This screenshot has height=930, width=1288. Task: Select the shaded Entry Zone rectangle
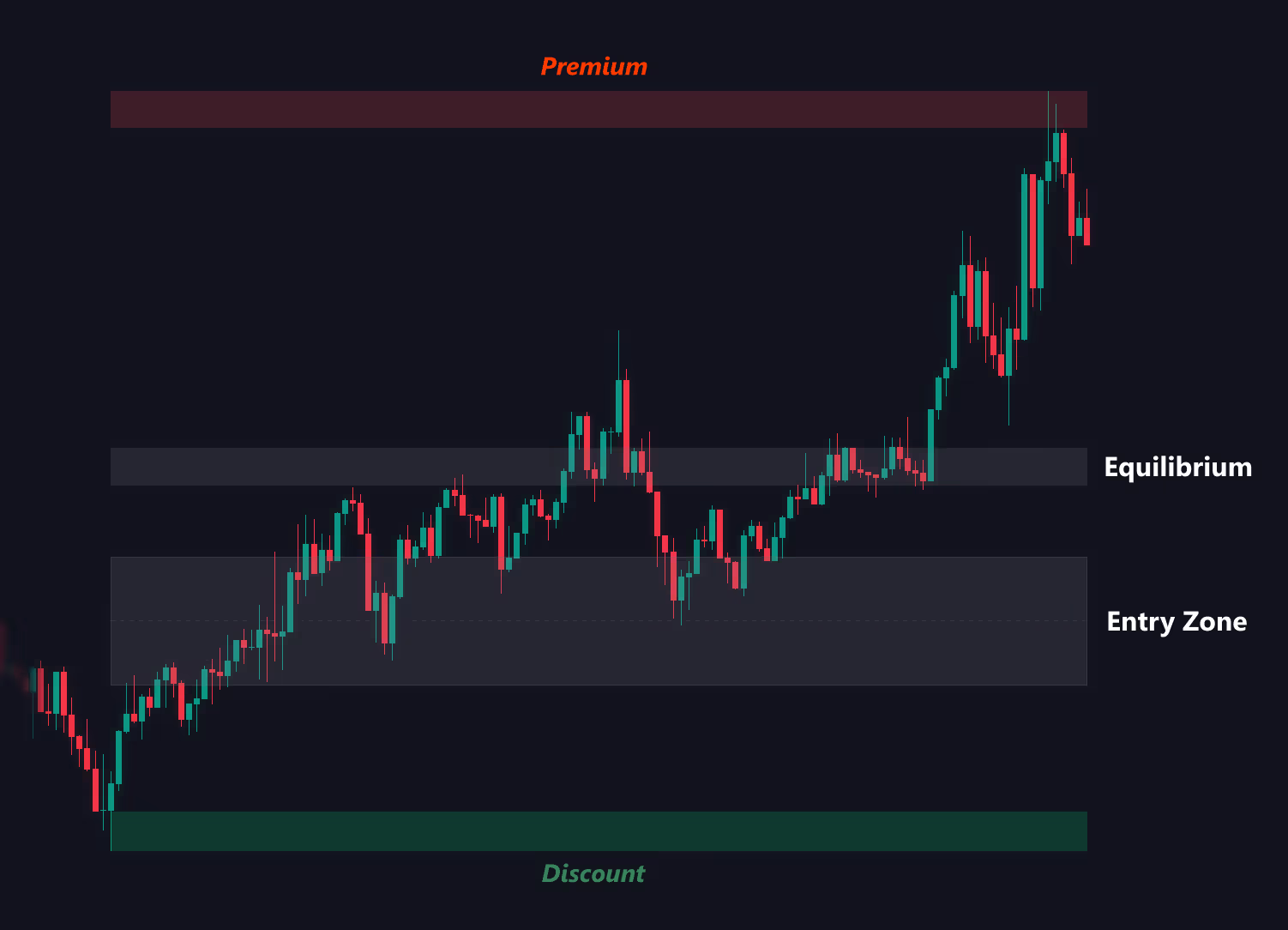tap(515, 652)
